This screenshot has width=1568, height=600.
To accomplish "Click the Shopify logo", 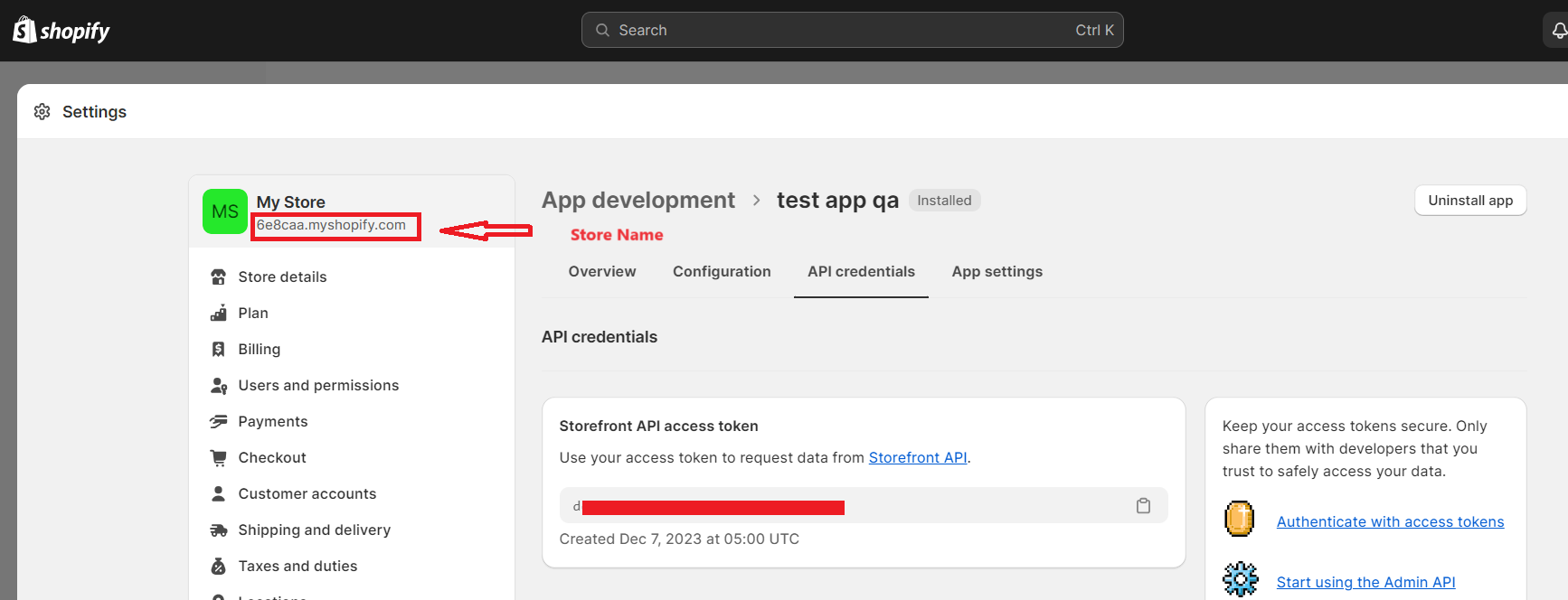I will (x=61, y=30).
